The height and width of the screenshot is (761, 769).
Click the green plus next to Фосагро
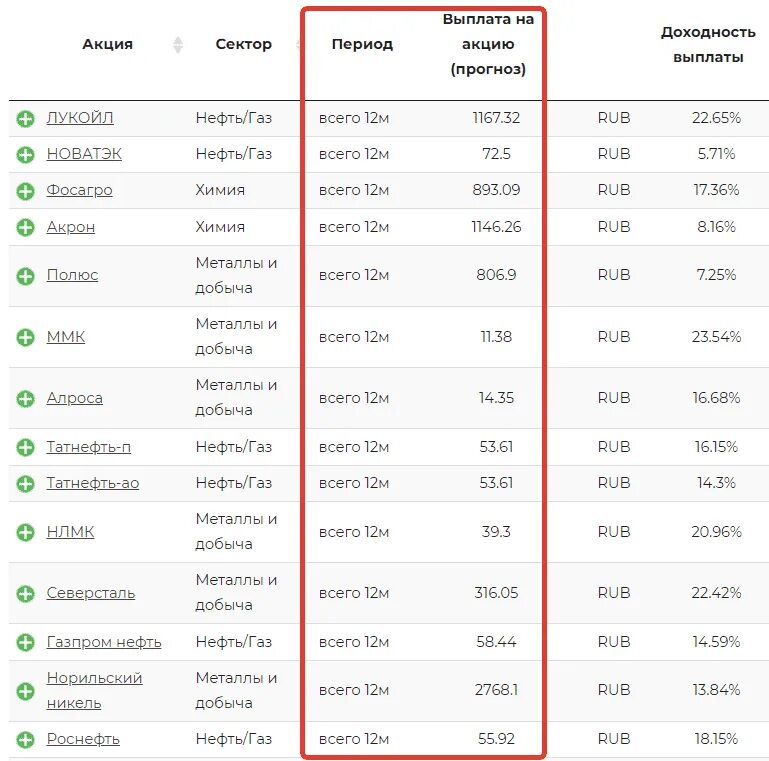coord(25,191)
